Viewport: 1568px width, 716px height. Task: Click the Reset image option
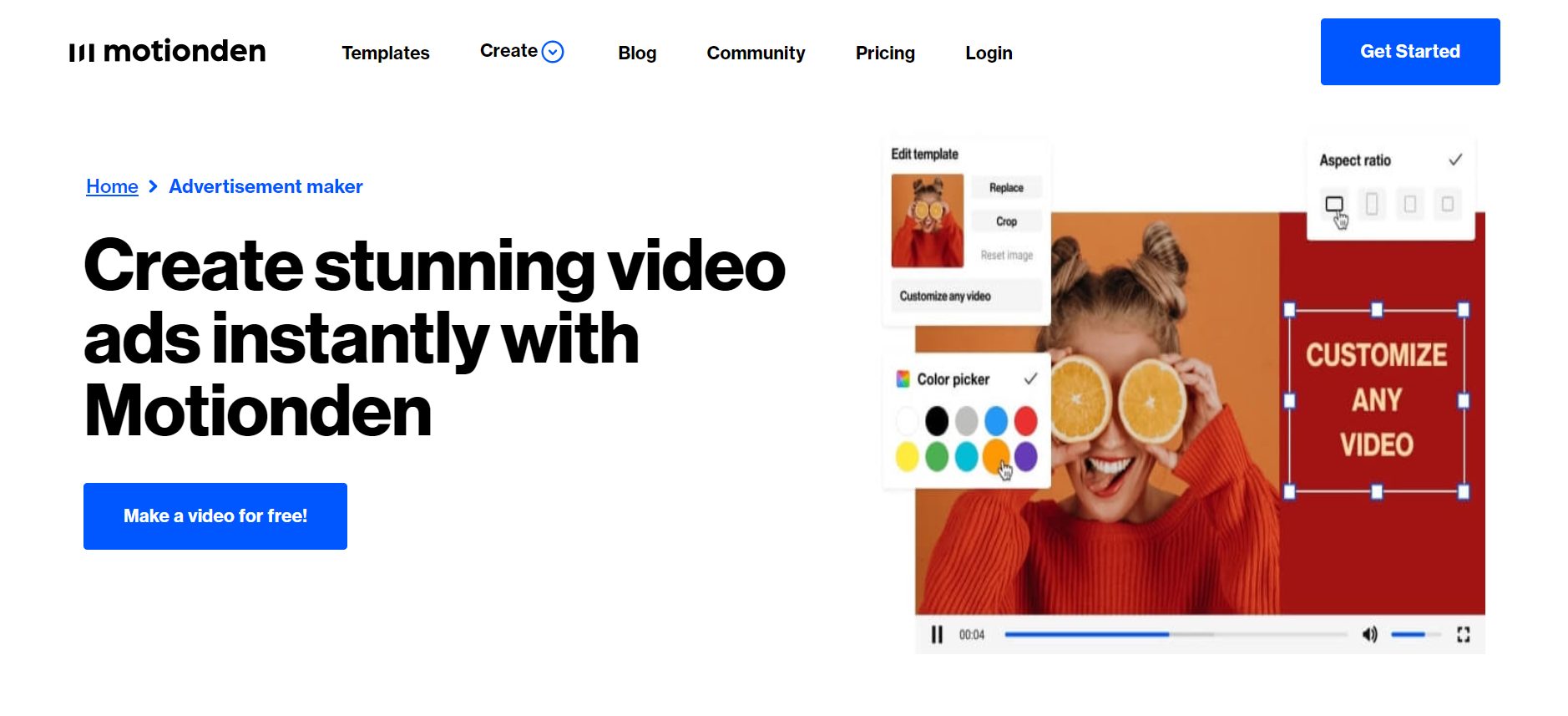pyautogui.click(x=1006, y=255)
